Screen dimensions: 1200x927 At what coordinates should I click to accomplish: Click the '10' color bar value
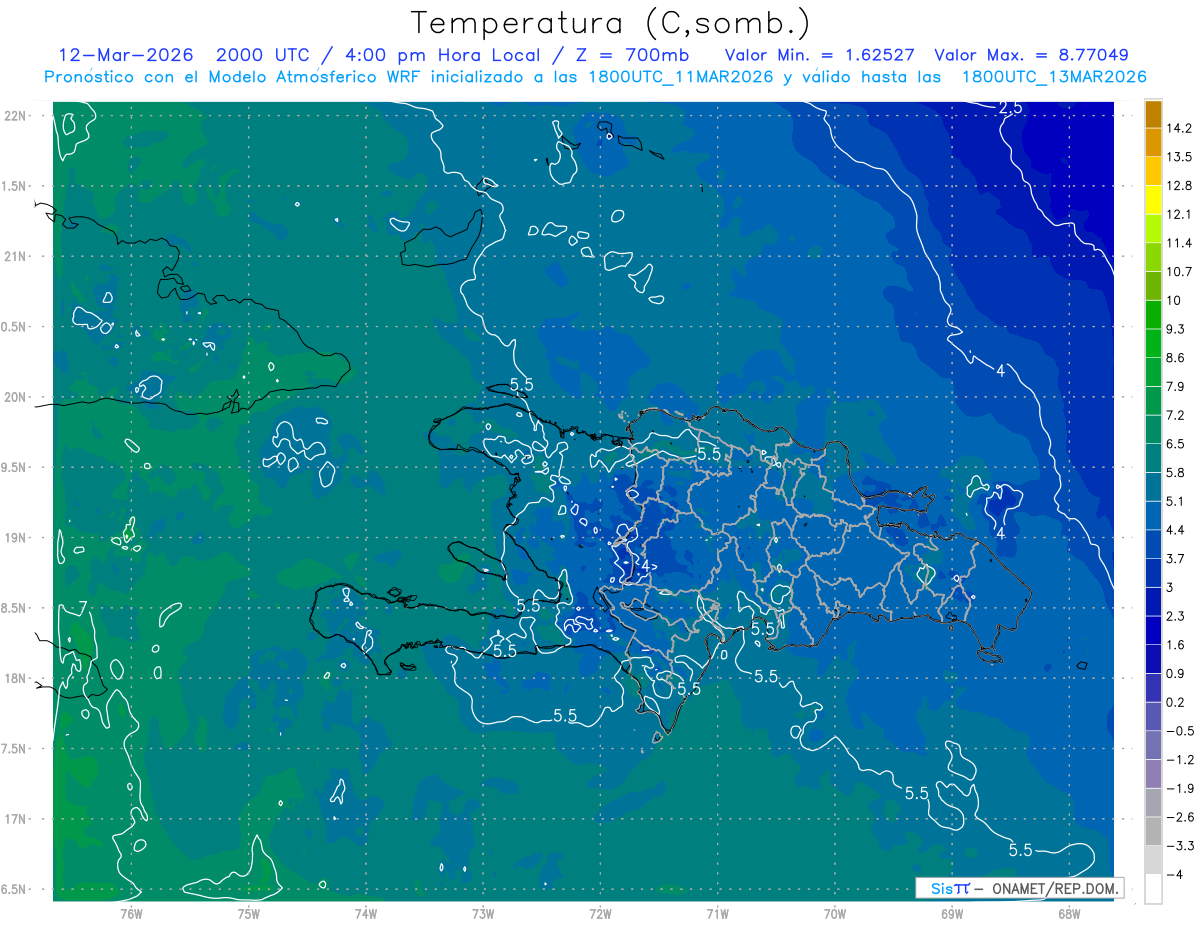1173,301
